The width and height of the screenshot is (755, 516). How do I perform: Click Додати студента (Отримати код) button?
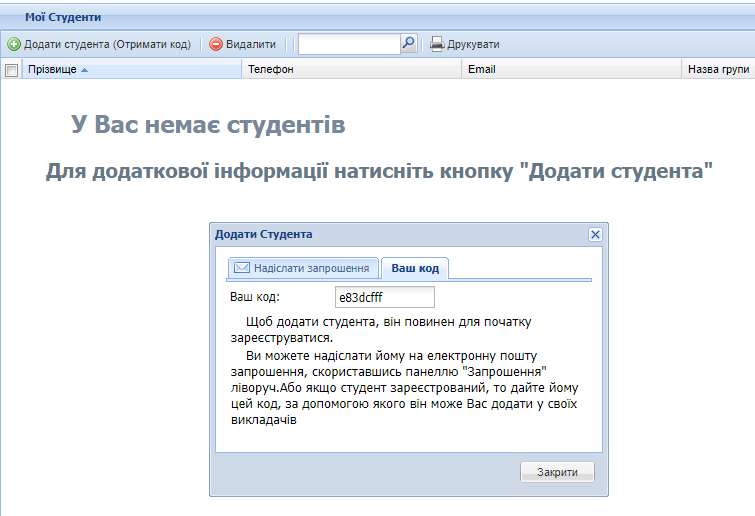click(99, 44)
